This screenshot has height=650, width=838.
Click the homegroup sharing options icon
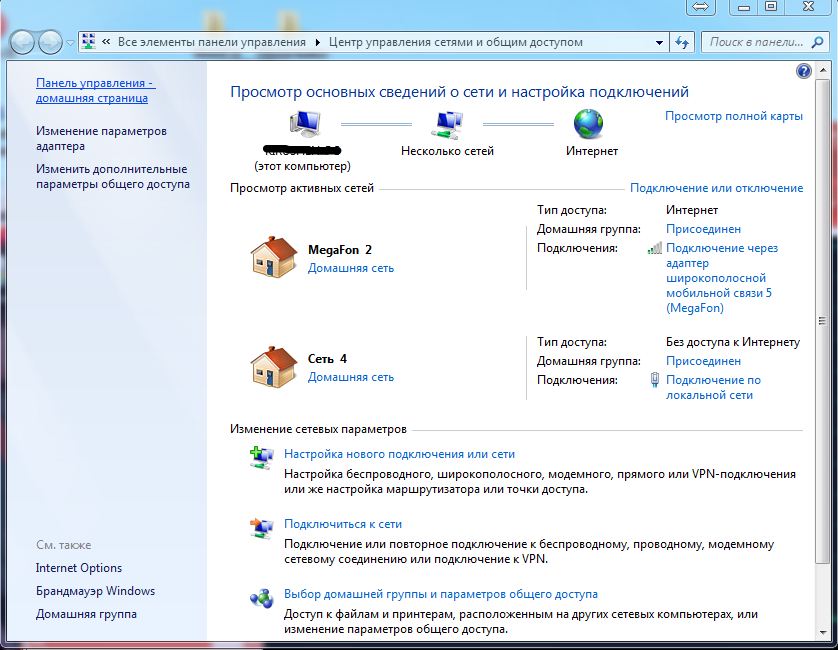coord(260,597)
